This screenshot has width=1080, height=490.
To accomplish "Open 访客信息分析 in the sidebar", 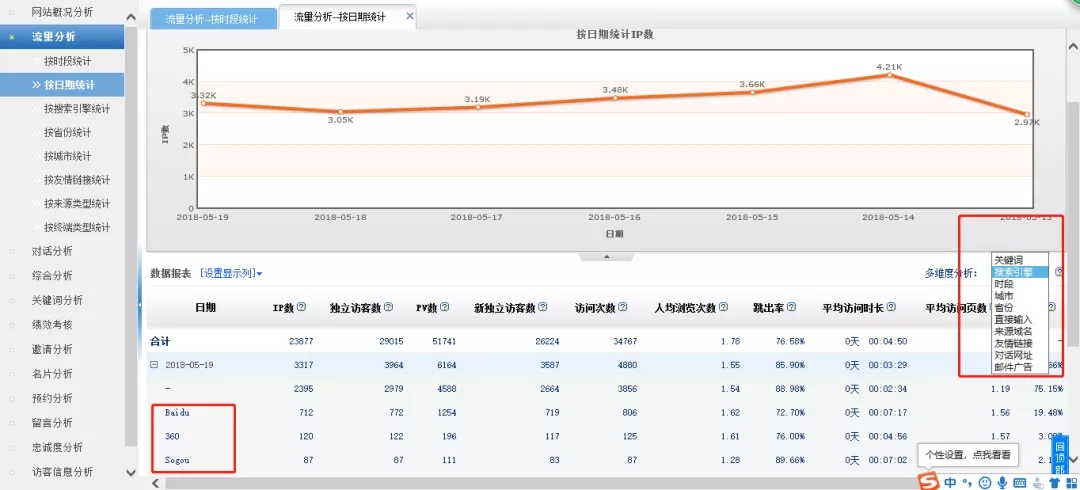I will pos(63,472).
